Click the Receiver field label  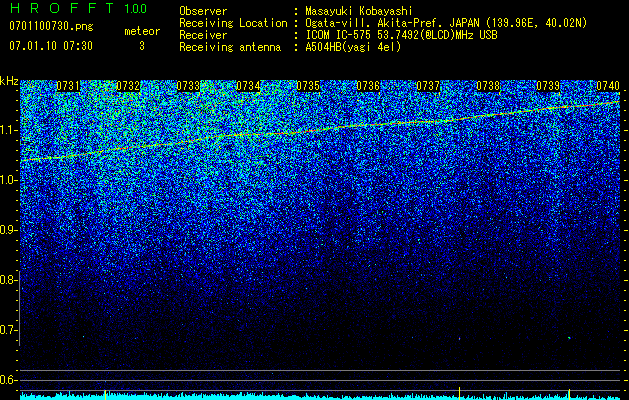click(203, 35)
